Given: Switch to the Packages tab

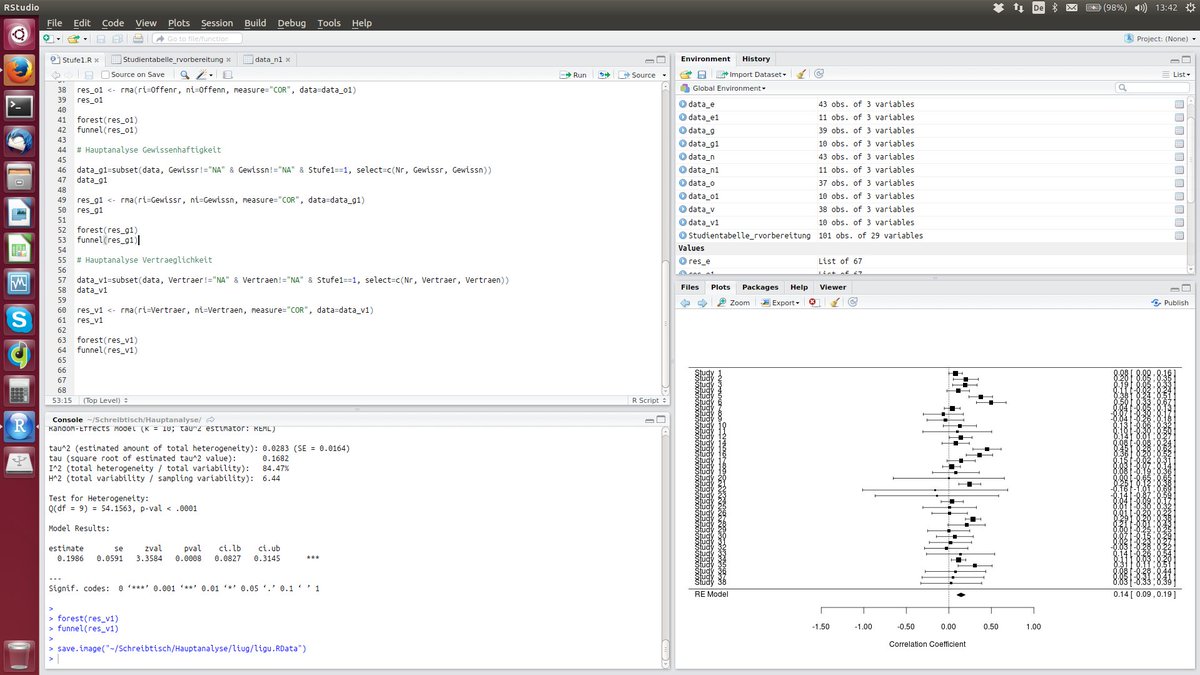Looking at the screenshot, I should click(760, 287).
